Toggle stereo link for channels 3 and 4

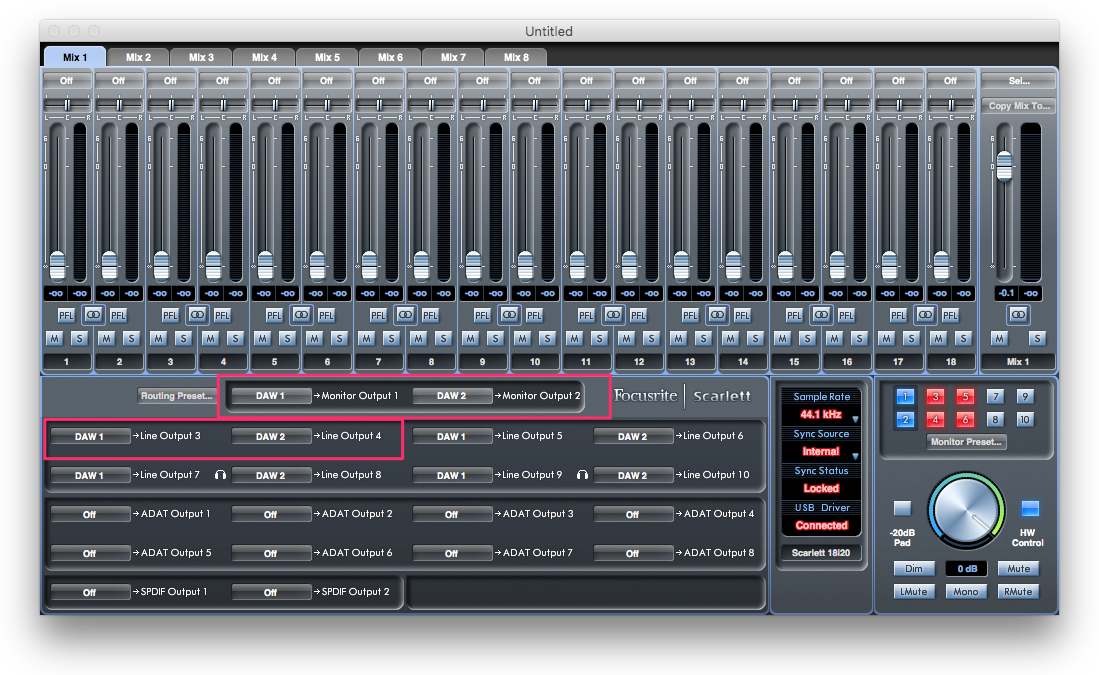(197, 315)
